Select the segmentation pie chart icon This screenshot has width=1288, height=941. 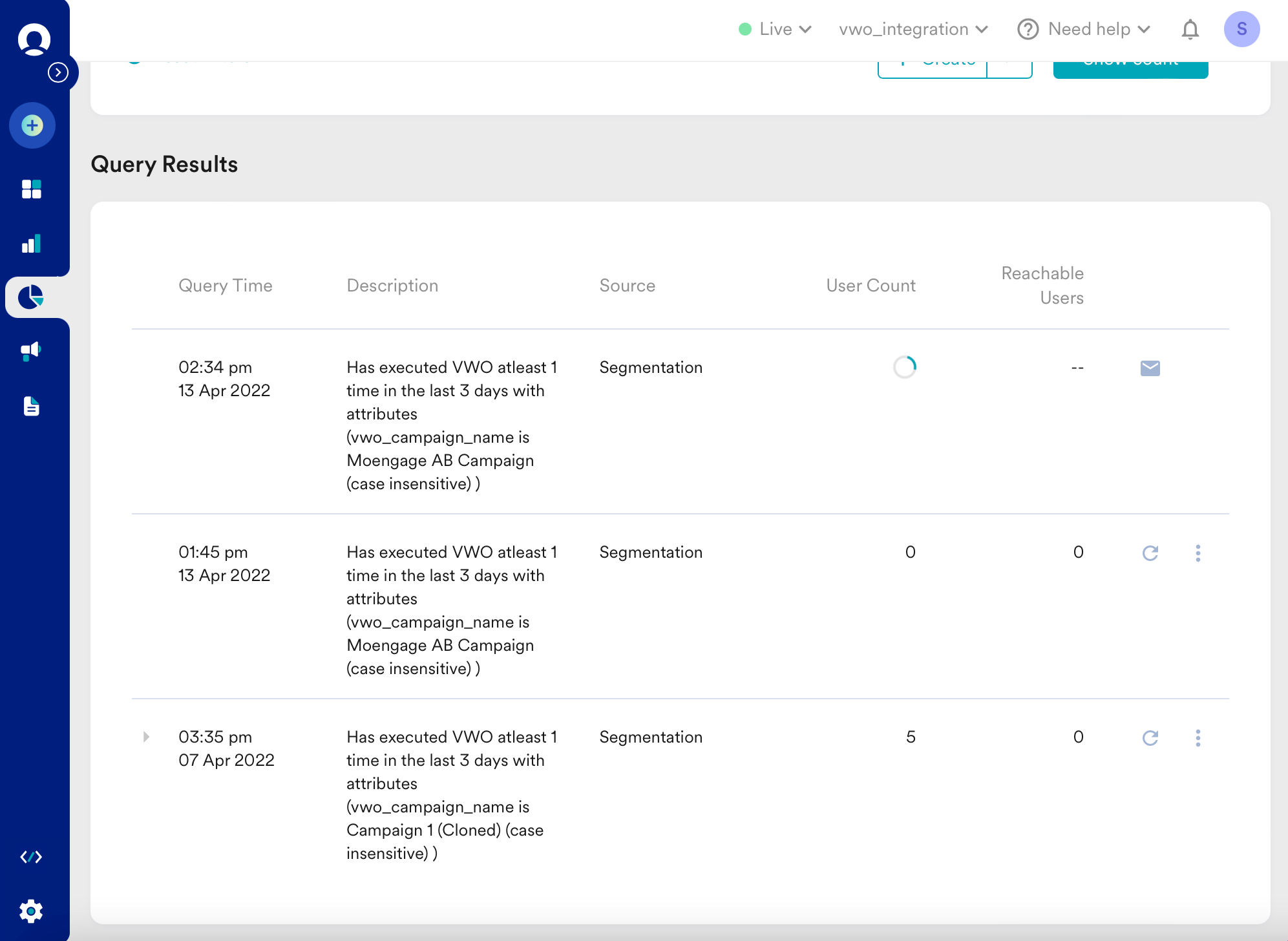point(31,297)
